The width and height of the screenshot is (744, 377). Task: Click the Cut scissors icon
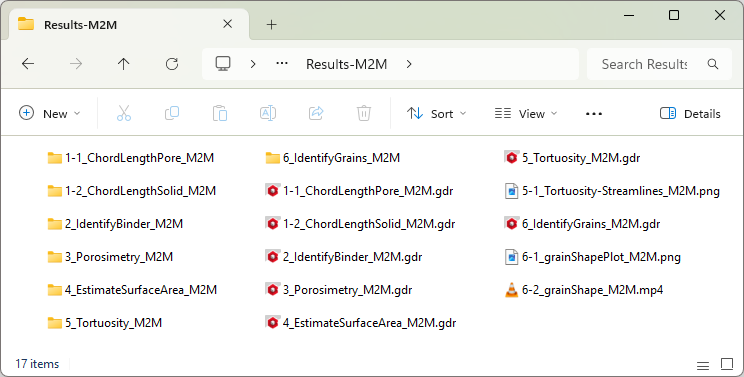[x=124, y=113]
